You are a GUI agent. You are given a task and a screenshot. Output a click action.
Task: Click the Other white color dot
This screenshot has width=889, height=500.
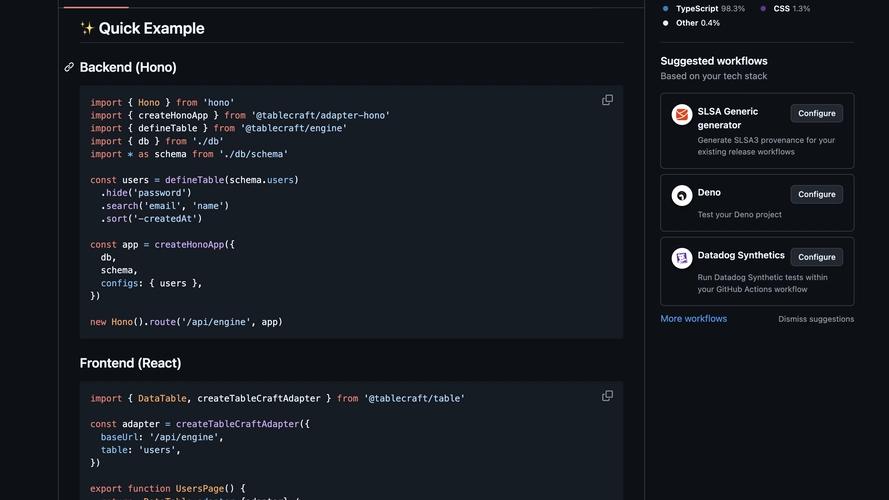click(666, 23)
